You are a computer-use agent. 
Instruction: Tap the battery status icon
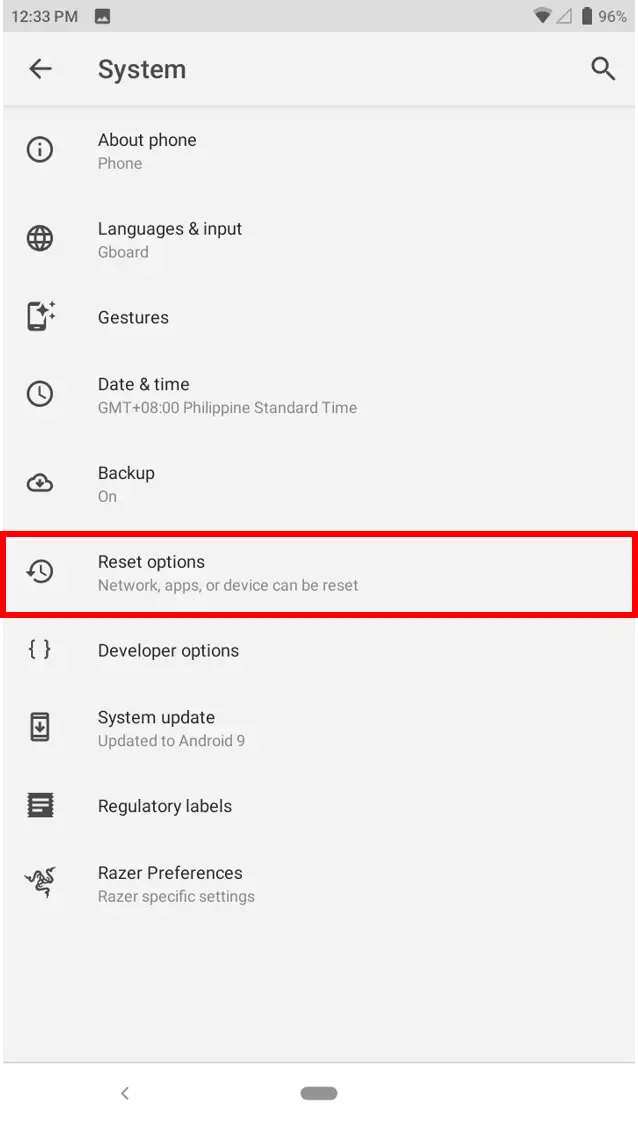(x=587, y=16)
